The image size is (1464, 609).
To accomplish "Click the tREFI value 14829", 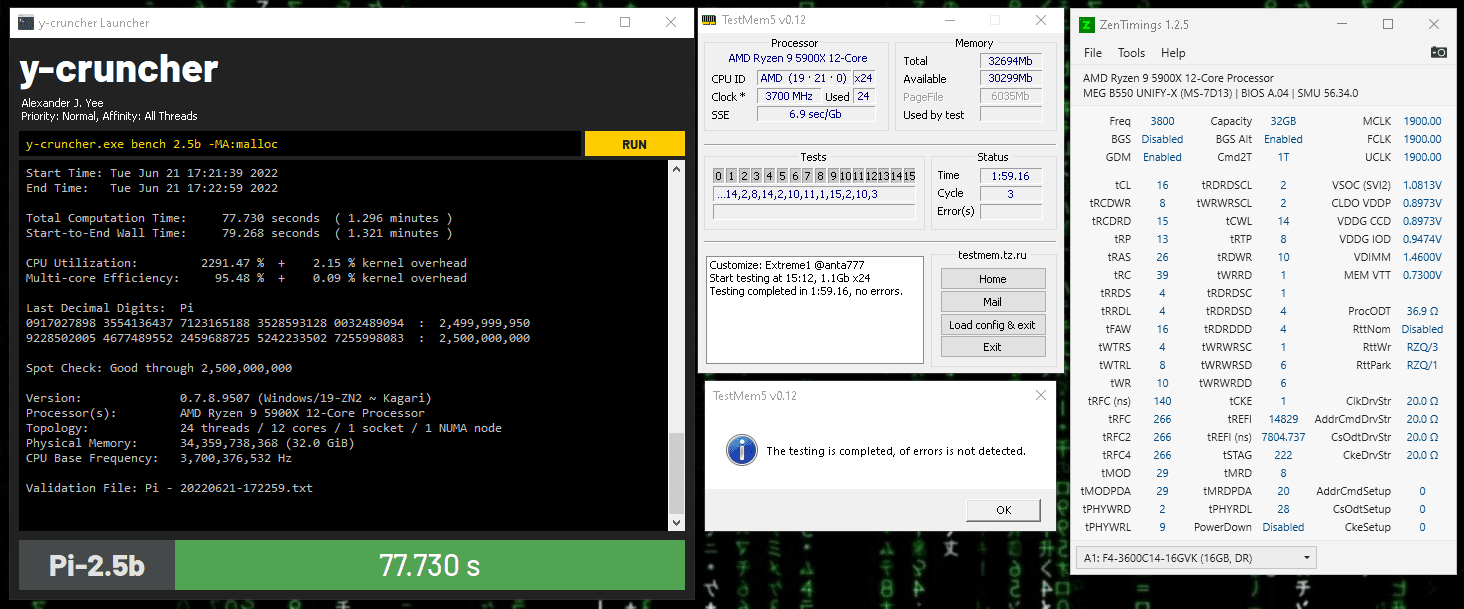I will 1283,419.
